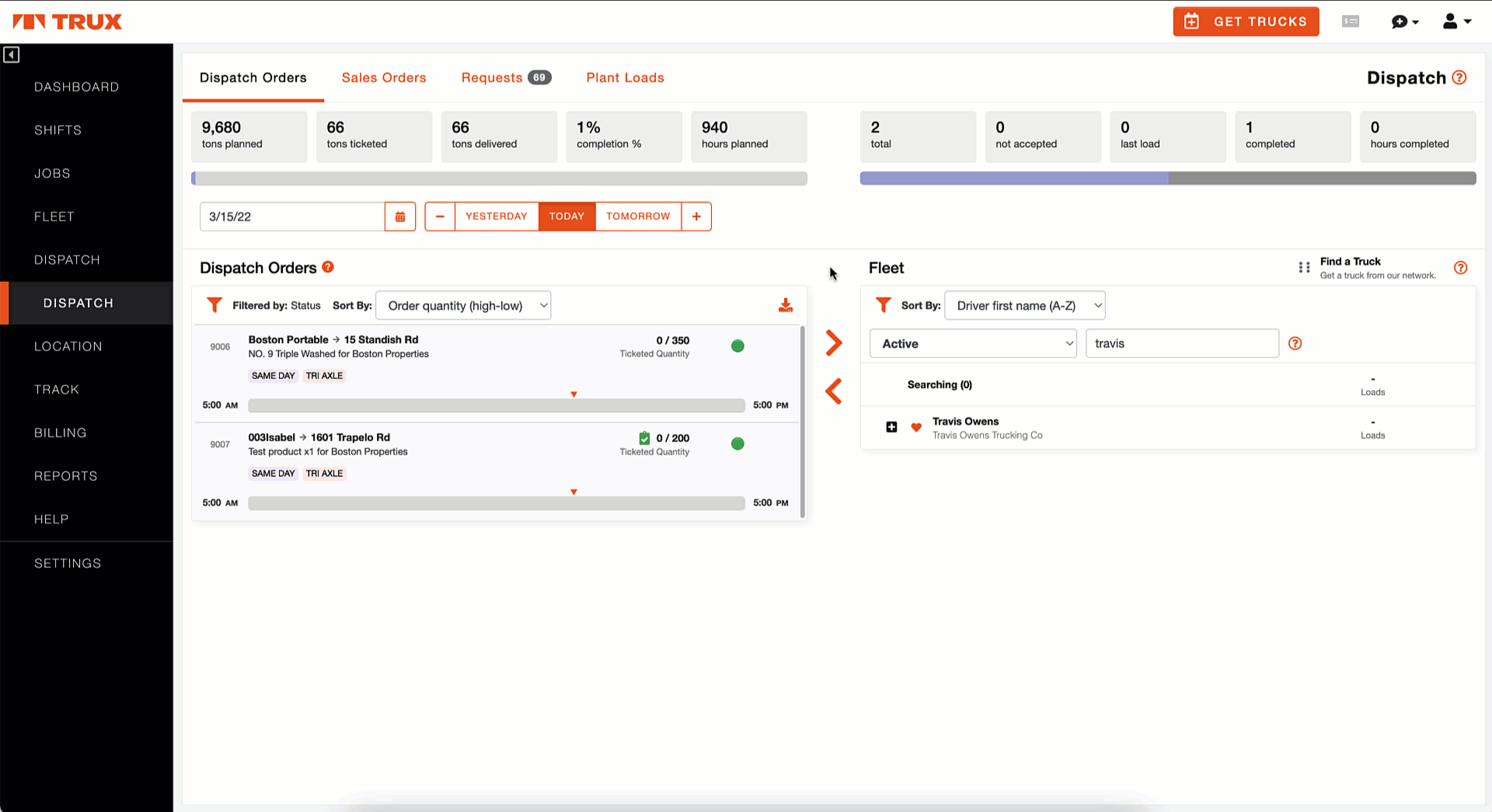Viewport: 1492px width, 812px height.
Task: Open the messages card icon in header
Action: point(1351,22)
